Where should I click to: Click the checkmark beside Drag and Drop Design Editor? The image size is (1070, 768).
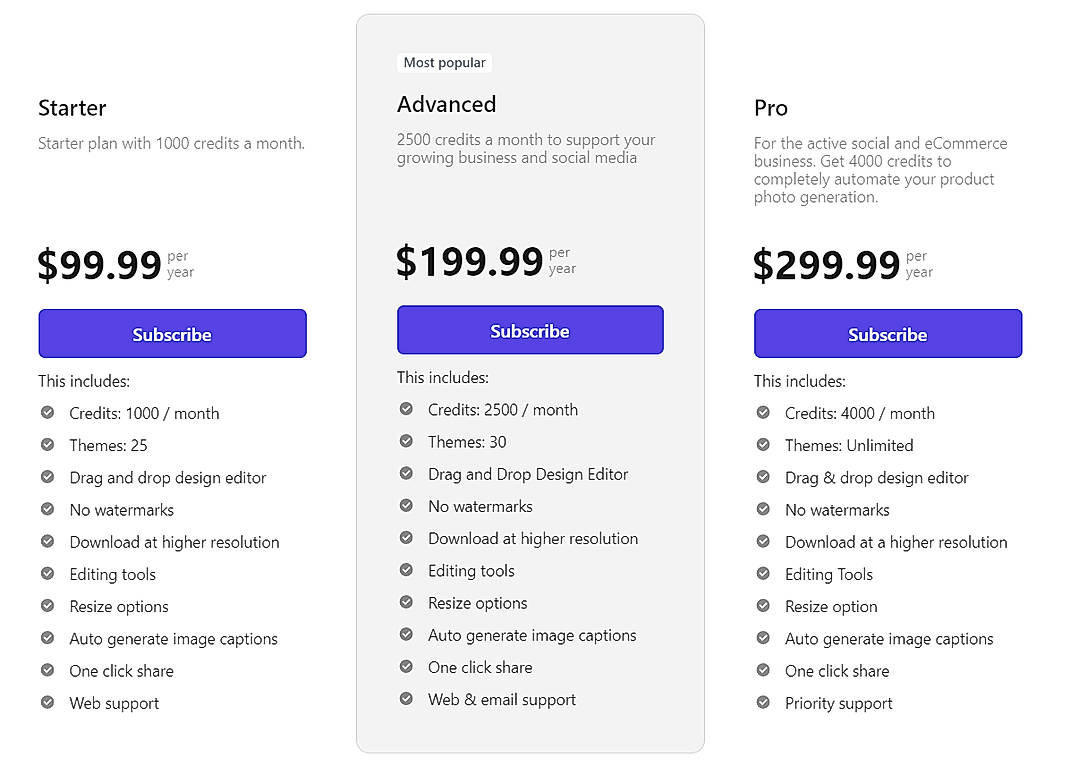click(x=406, y=474)
